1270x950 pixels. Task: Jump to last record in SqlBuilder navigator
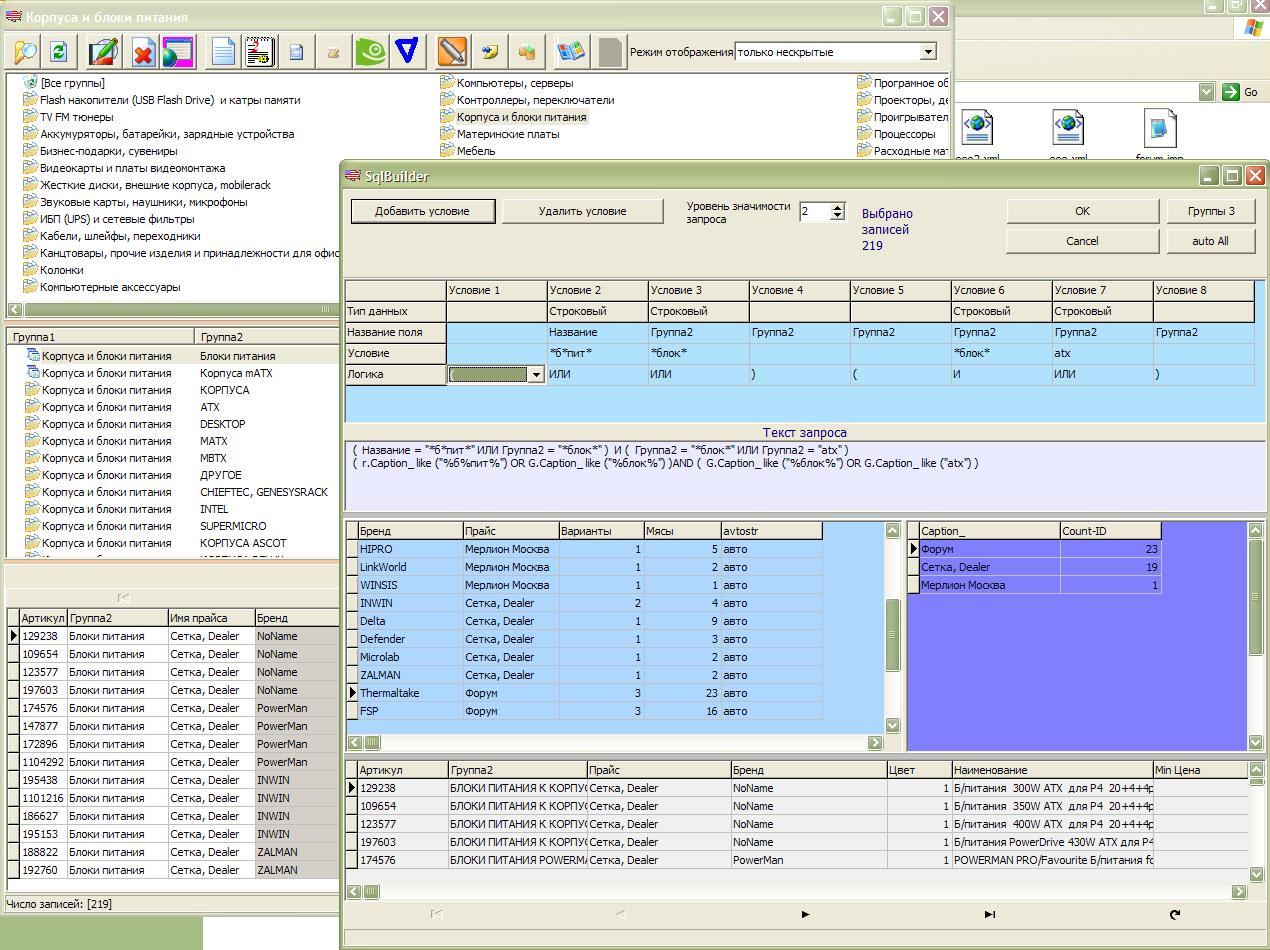coord(989,914)
